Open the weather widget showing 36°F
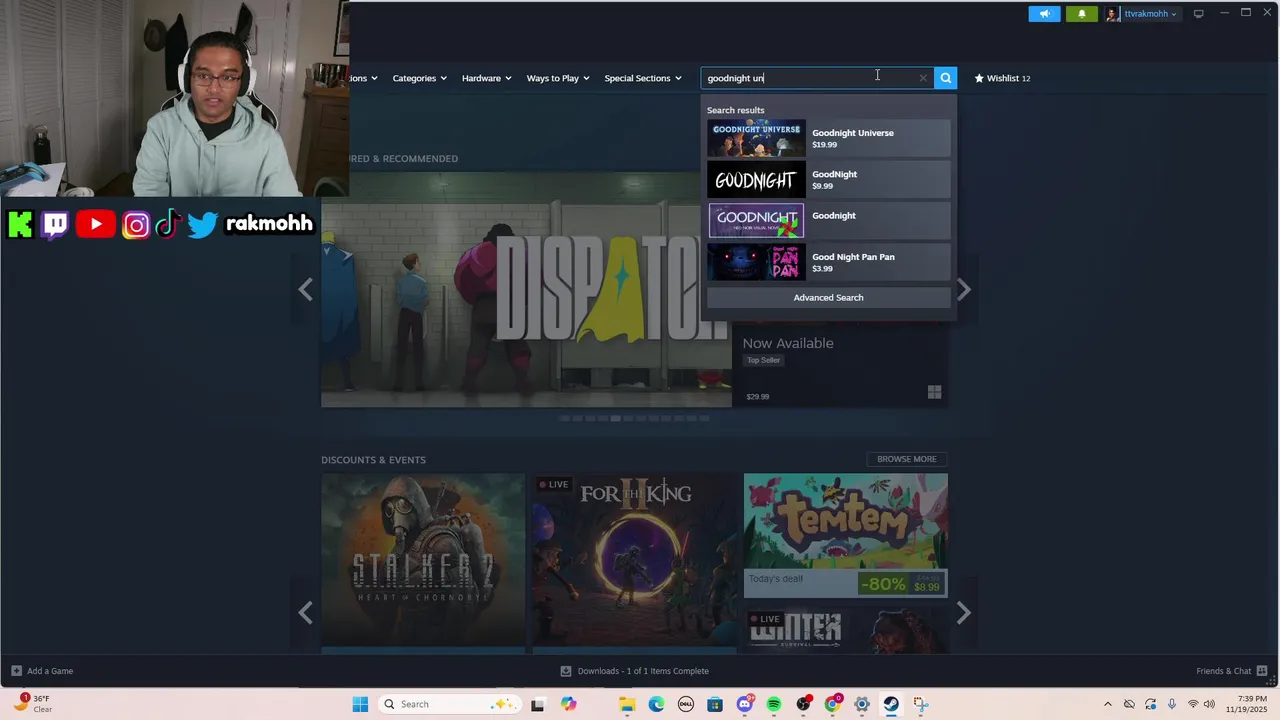The height and width of the screenshot is (720, 1280). 32,704
